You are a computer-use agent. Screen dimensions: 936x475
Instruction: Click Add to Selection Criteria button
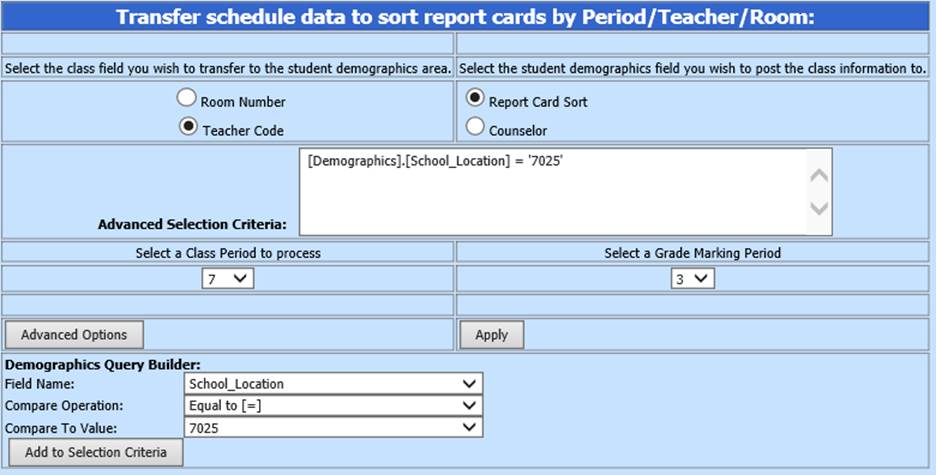95,452
